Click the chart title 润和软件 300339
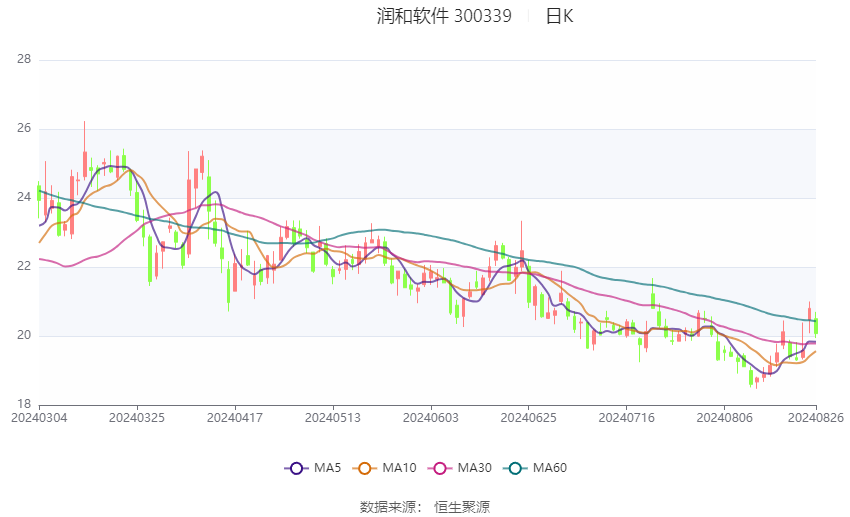Screen dimensions: 850x517 click(444, 16)
